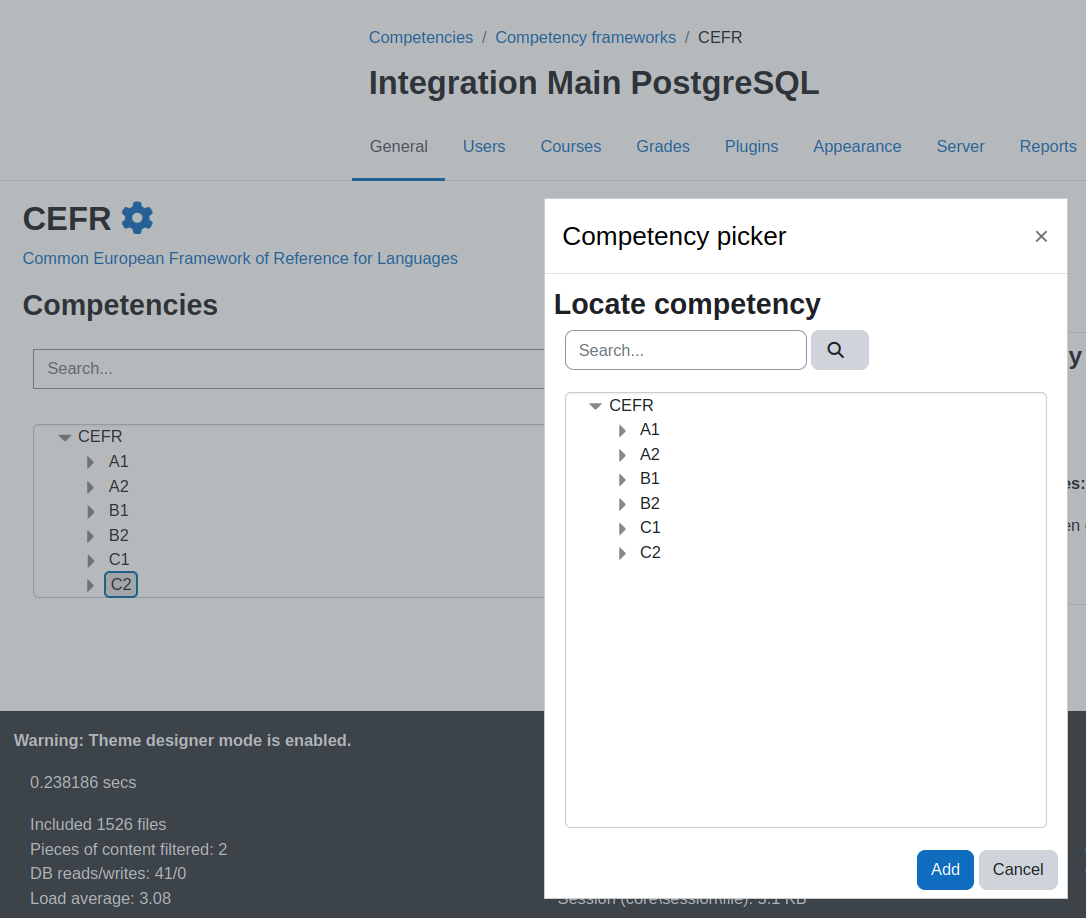The image size is (1086, 918).
Task: Follow the Competency frameworks breadcrumb link
Action: [585, 37]
